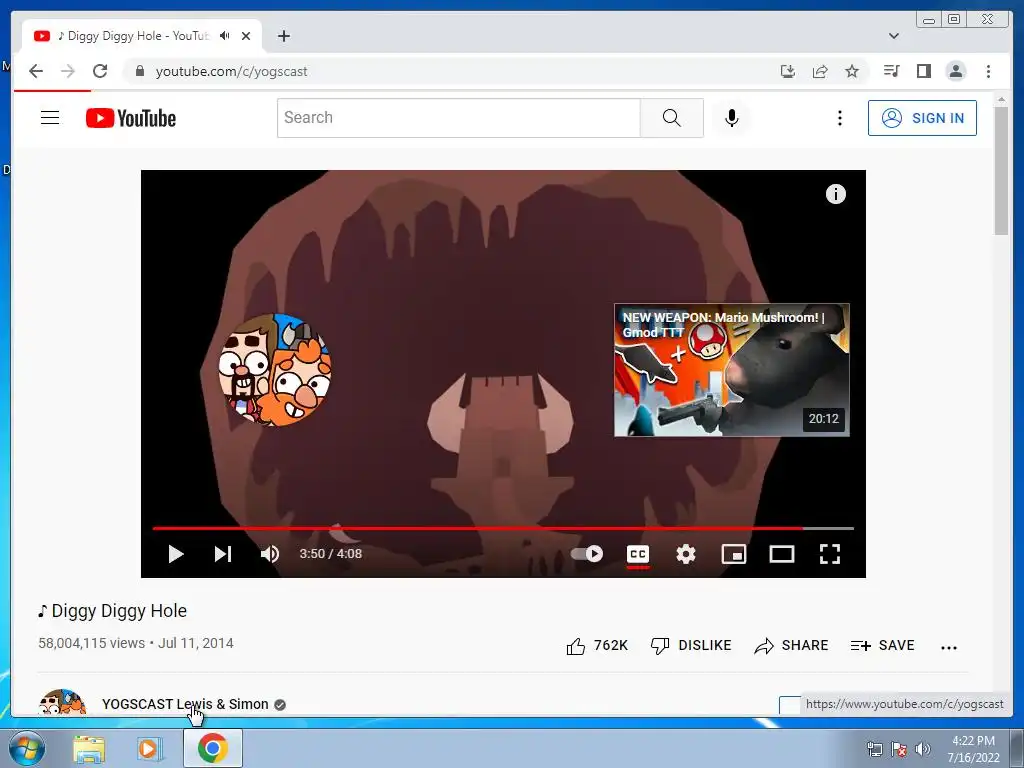1024x768 pixels.
Task: Save video to a playlist
Action: pyautogui.click(x=882, y=646)
